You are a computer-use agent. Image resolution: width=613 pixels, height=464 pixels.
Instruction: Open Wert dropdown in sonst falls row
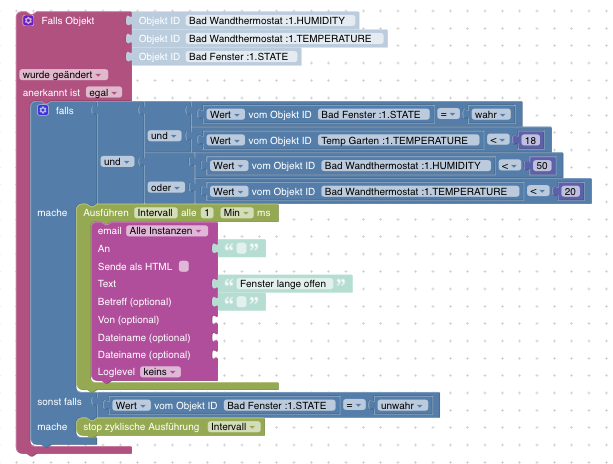point(131,405)
